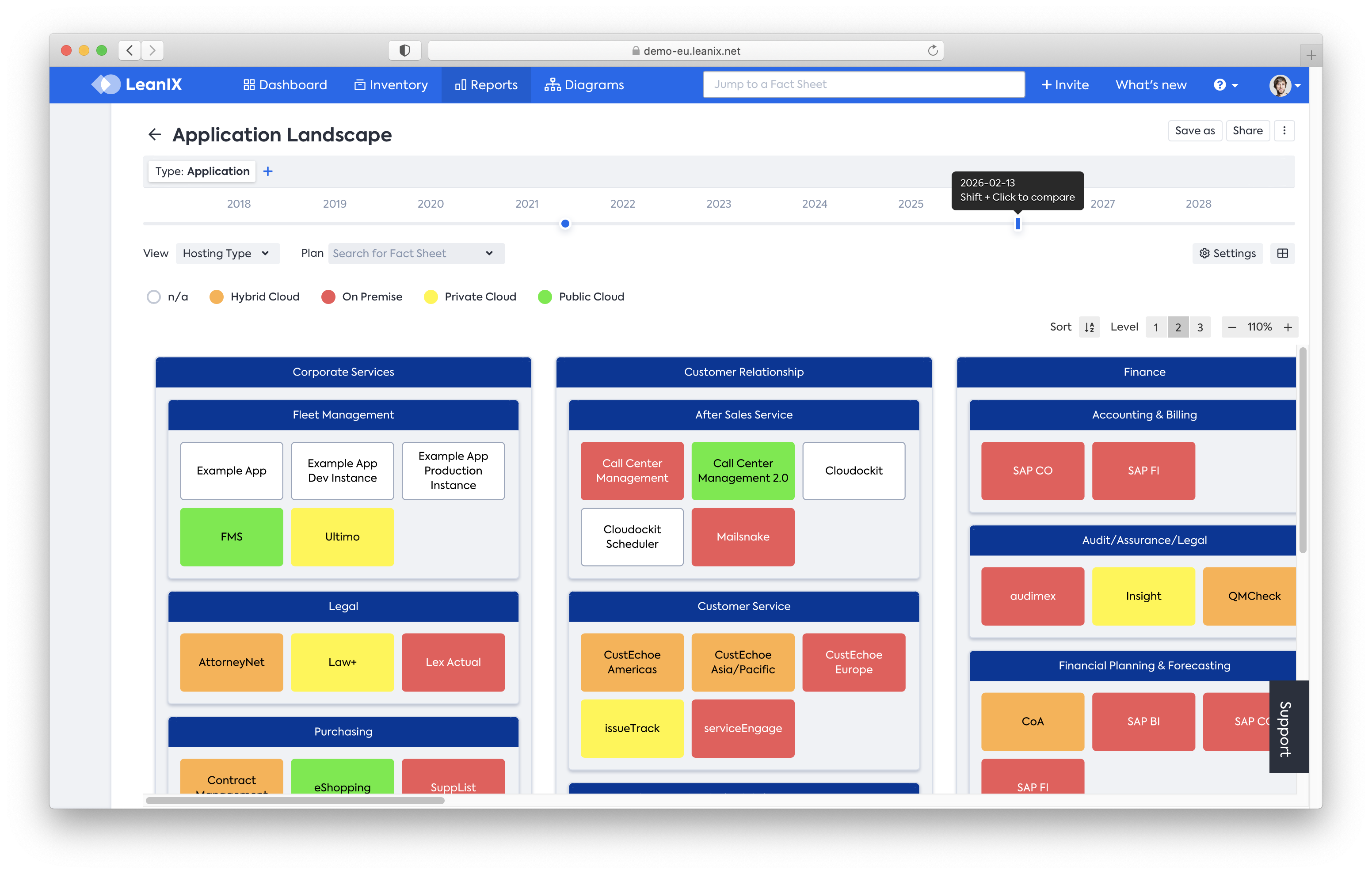The height and width of the screenshot is (874, 1372).
Task: Click the browser forward arrow
Action: [152, 50]
